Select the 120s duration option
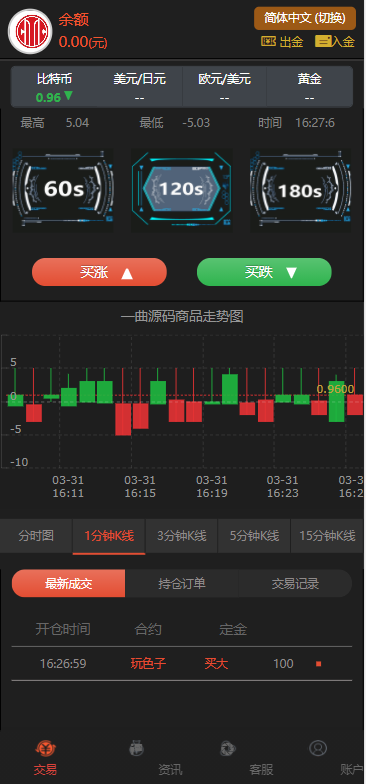The width and height of the screenshot is (366, 784). 182,190
